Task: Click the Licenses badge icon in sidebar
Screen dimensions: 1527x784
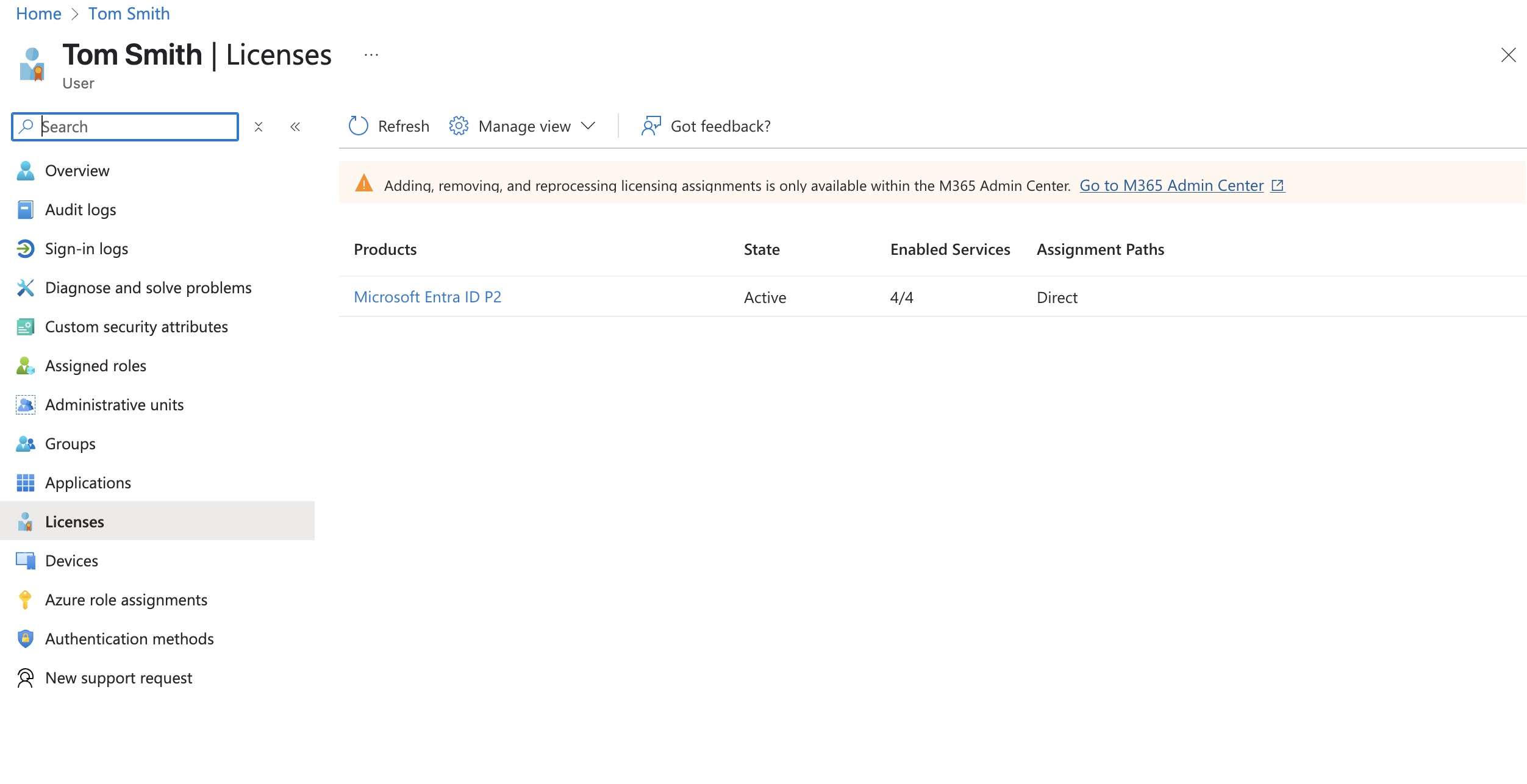Action: pos(25,522)
